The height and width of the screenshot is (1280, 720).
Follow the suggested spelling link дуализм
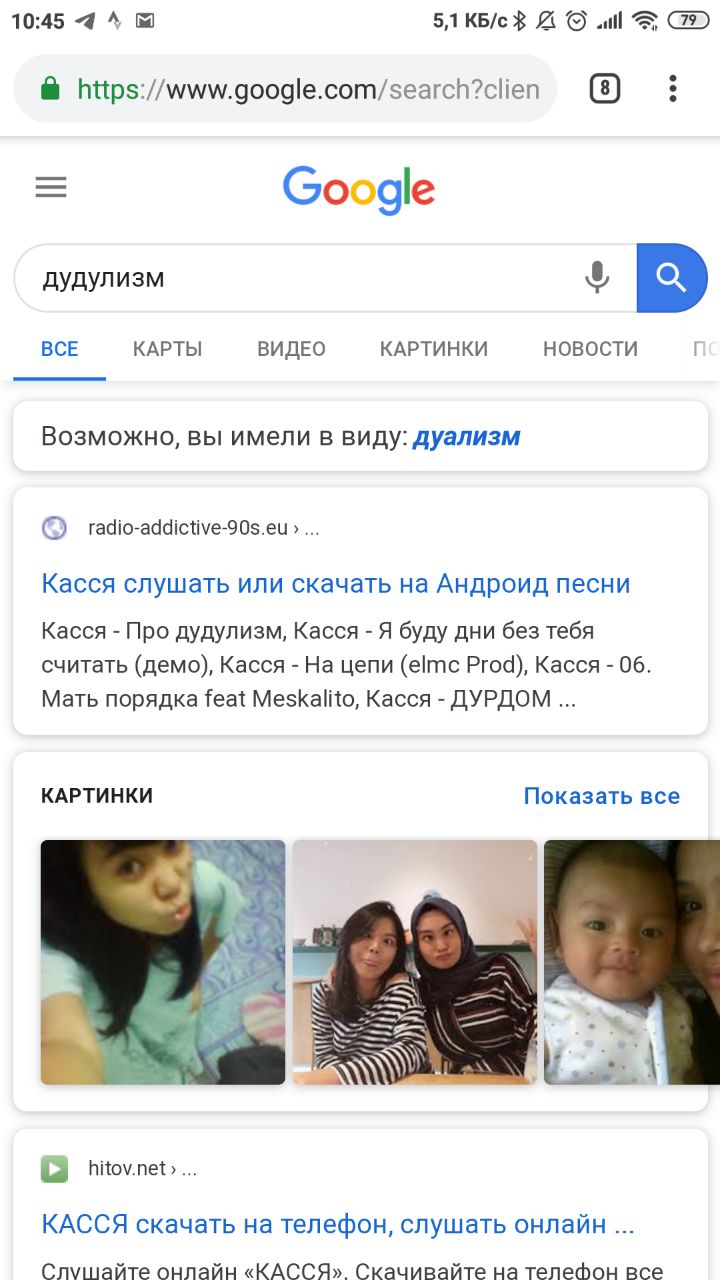[467, 436]
